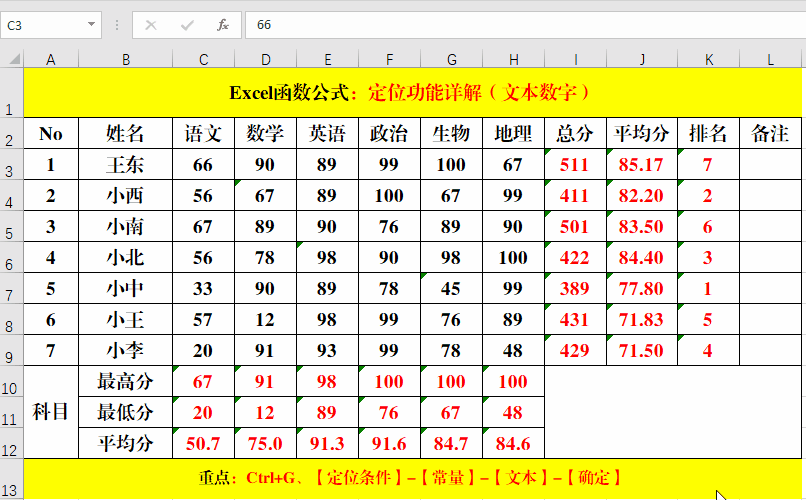
Task: Click the empty 备注 cell for 王东
Action: 770,165
